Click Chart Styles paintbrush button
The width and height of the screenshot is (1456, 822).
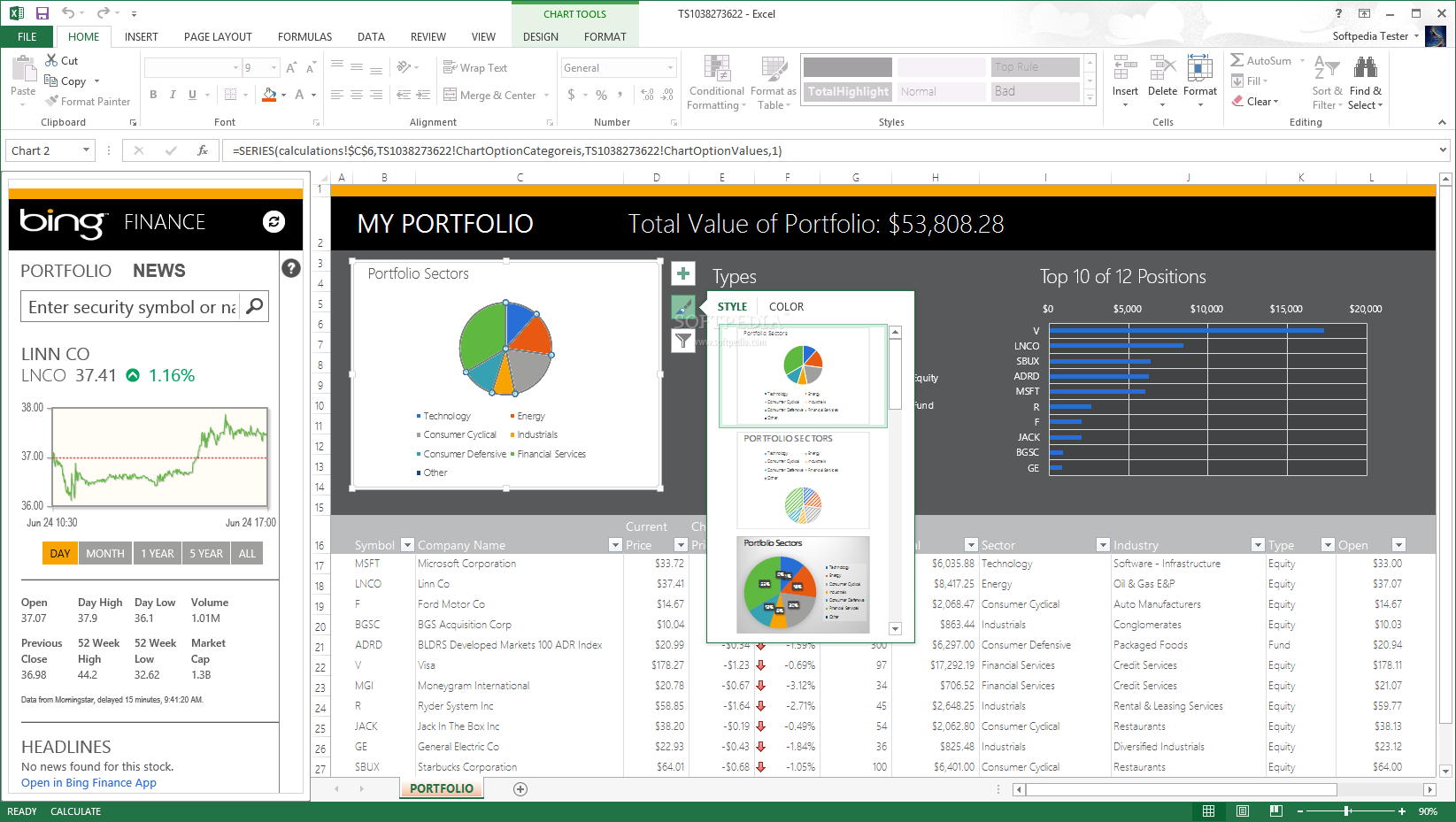683,307
